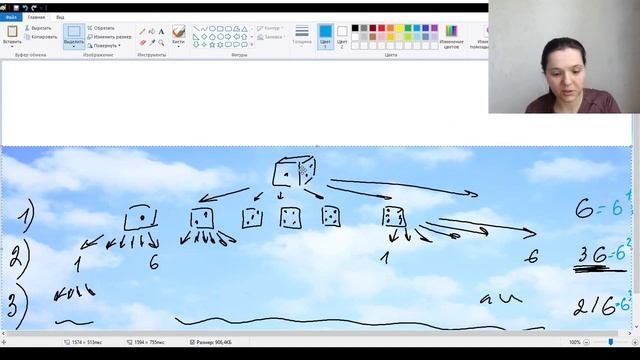
Task: Click the zoom out minus button
Action: 587,342
